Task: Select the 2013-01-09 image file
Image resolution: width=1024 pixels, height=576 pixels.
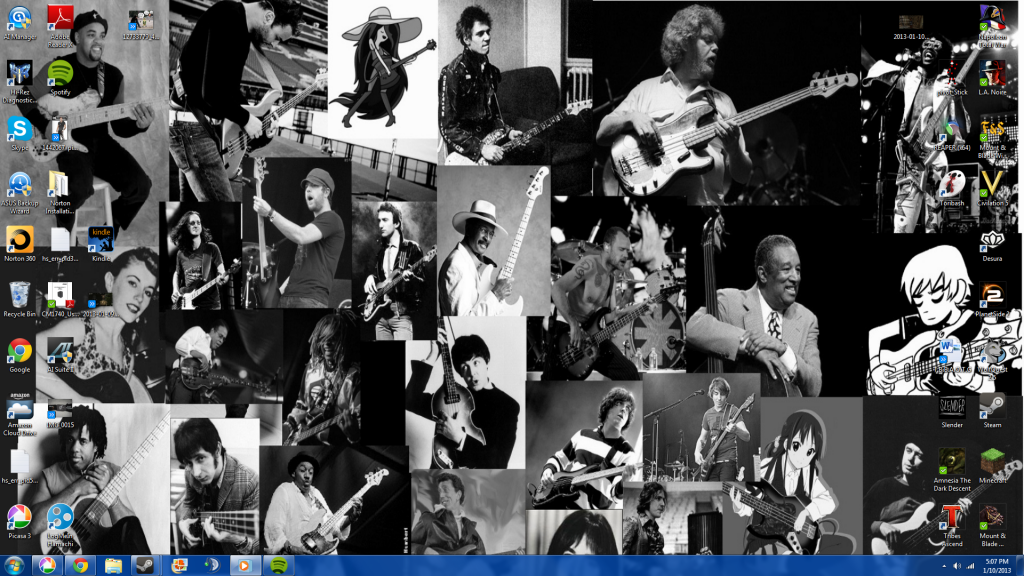Action: (x=101, y=303)
